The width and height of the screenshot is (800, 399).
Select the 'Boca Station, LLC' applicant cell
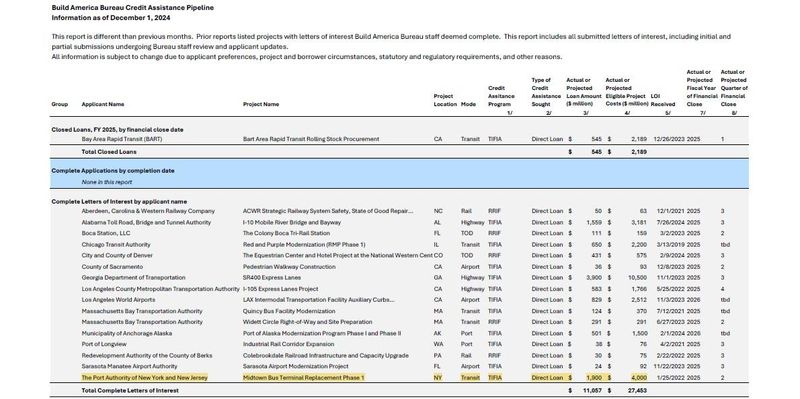click(x=106, y=233)
